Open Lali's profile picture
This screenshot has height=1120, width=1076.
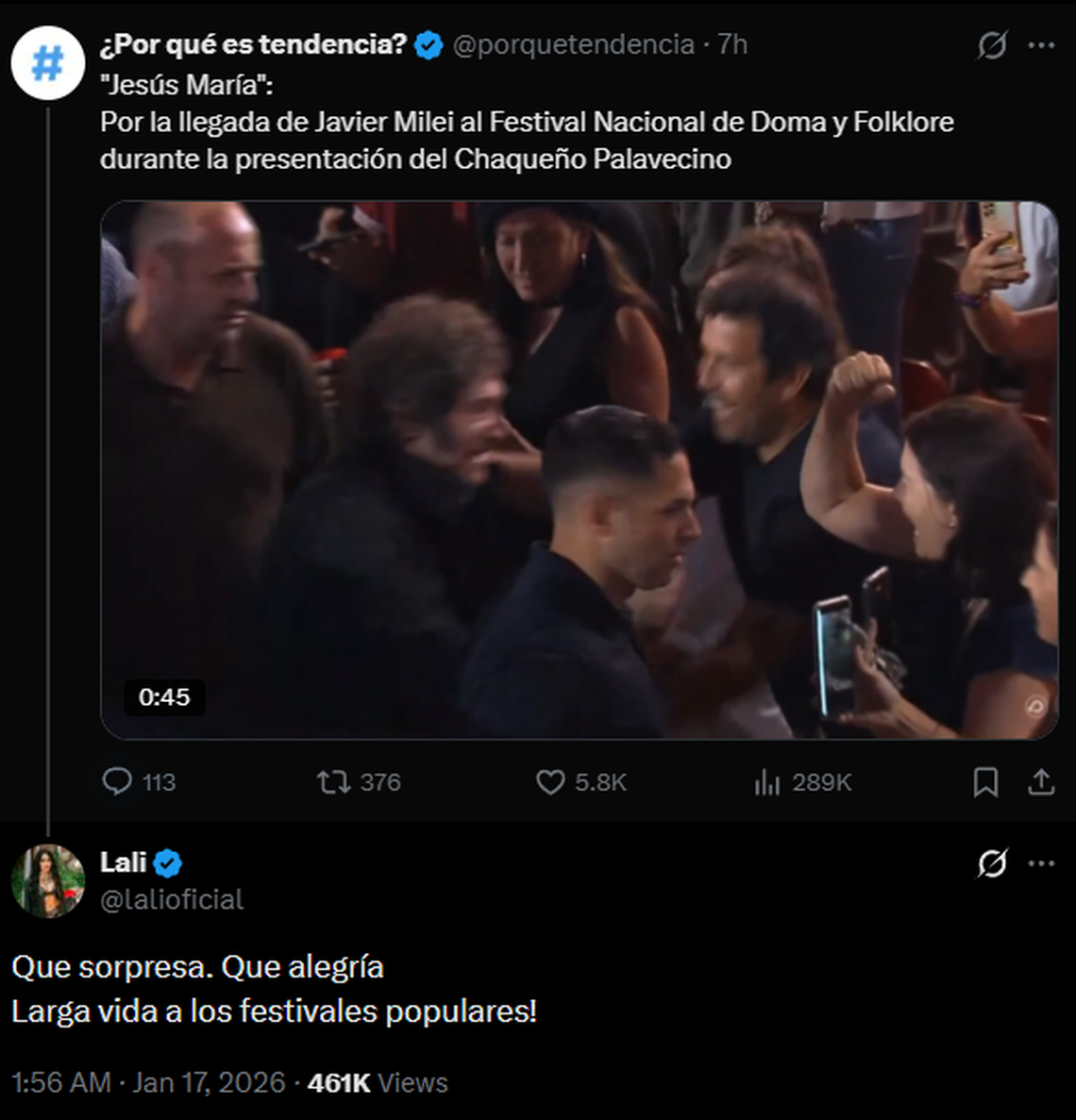point(47,880)
